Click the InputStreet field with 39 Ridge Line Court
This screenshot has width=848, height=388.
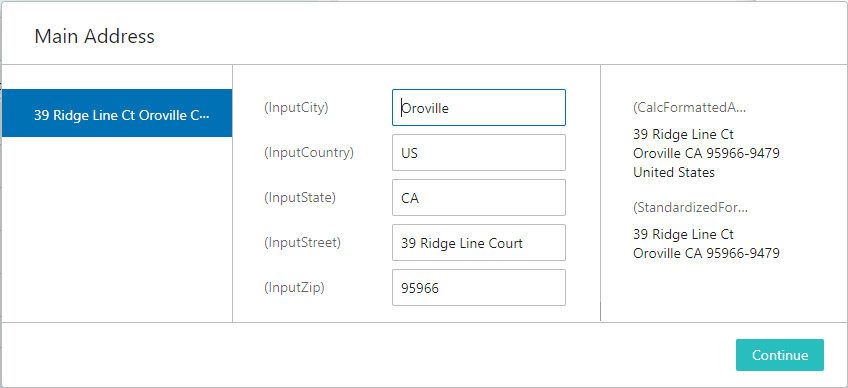click(479, 242)
